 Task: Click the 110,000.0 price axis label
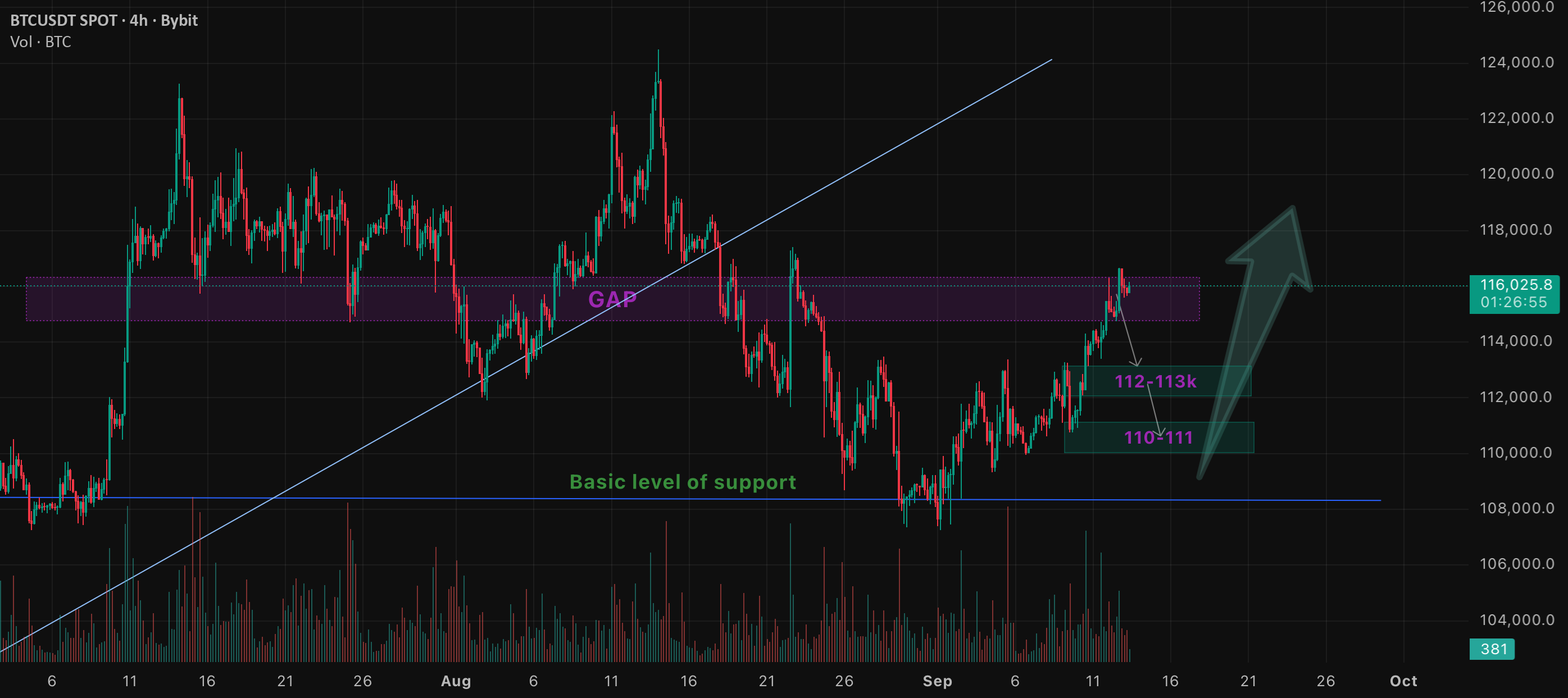[x=1516, y=452]
